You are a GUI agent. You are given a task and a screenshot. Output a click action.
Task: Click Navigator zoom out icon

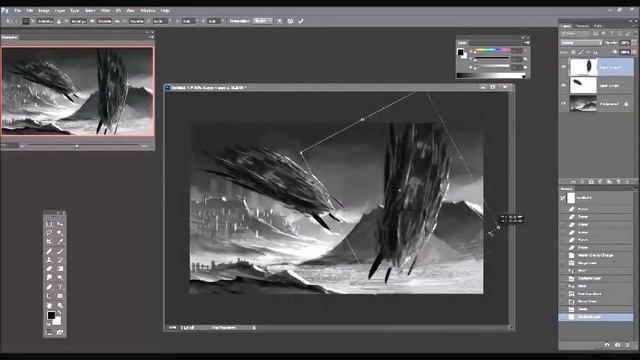[22, 145]
